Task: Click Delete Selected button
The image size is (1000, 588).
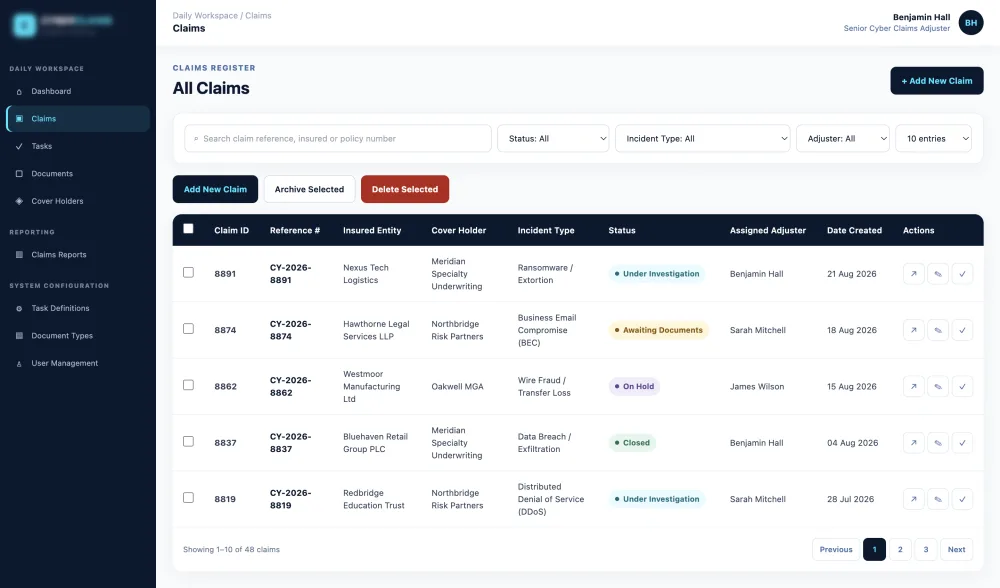Action: coord(405,189)
